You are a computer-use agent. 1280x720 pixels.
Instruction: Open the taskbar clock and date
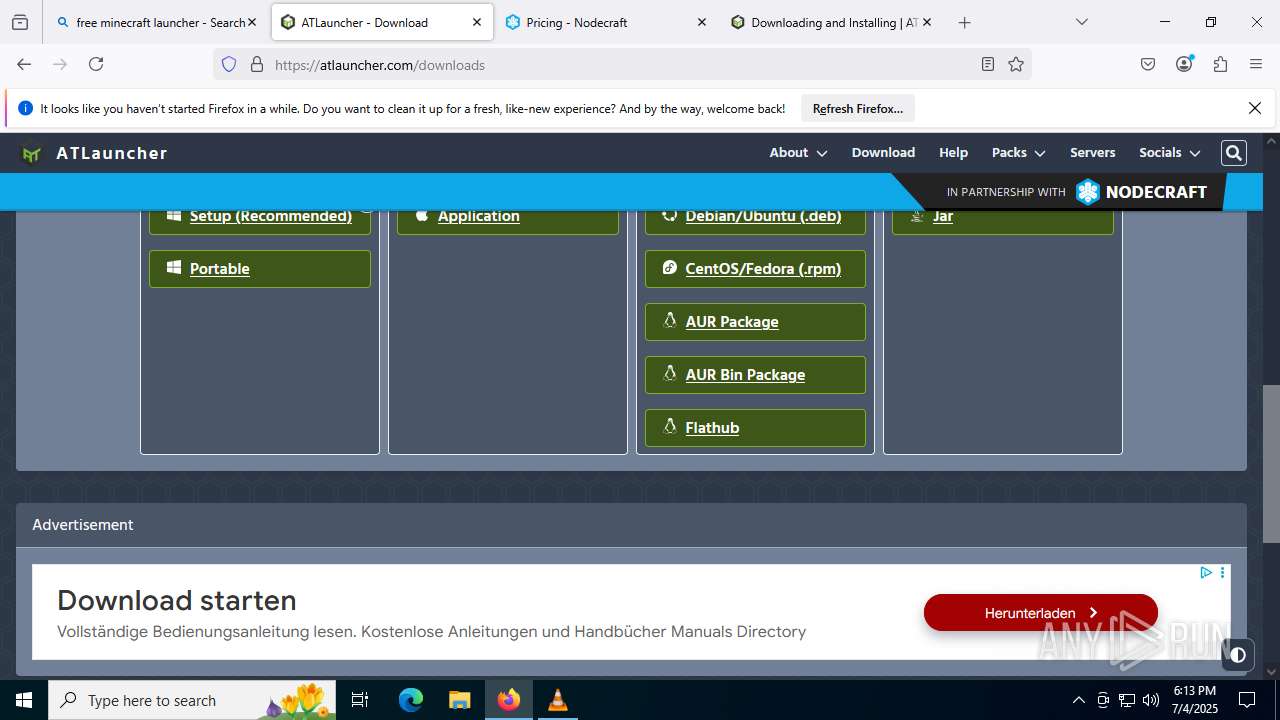pos(1195,700)
